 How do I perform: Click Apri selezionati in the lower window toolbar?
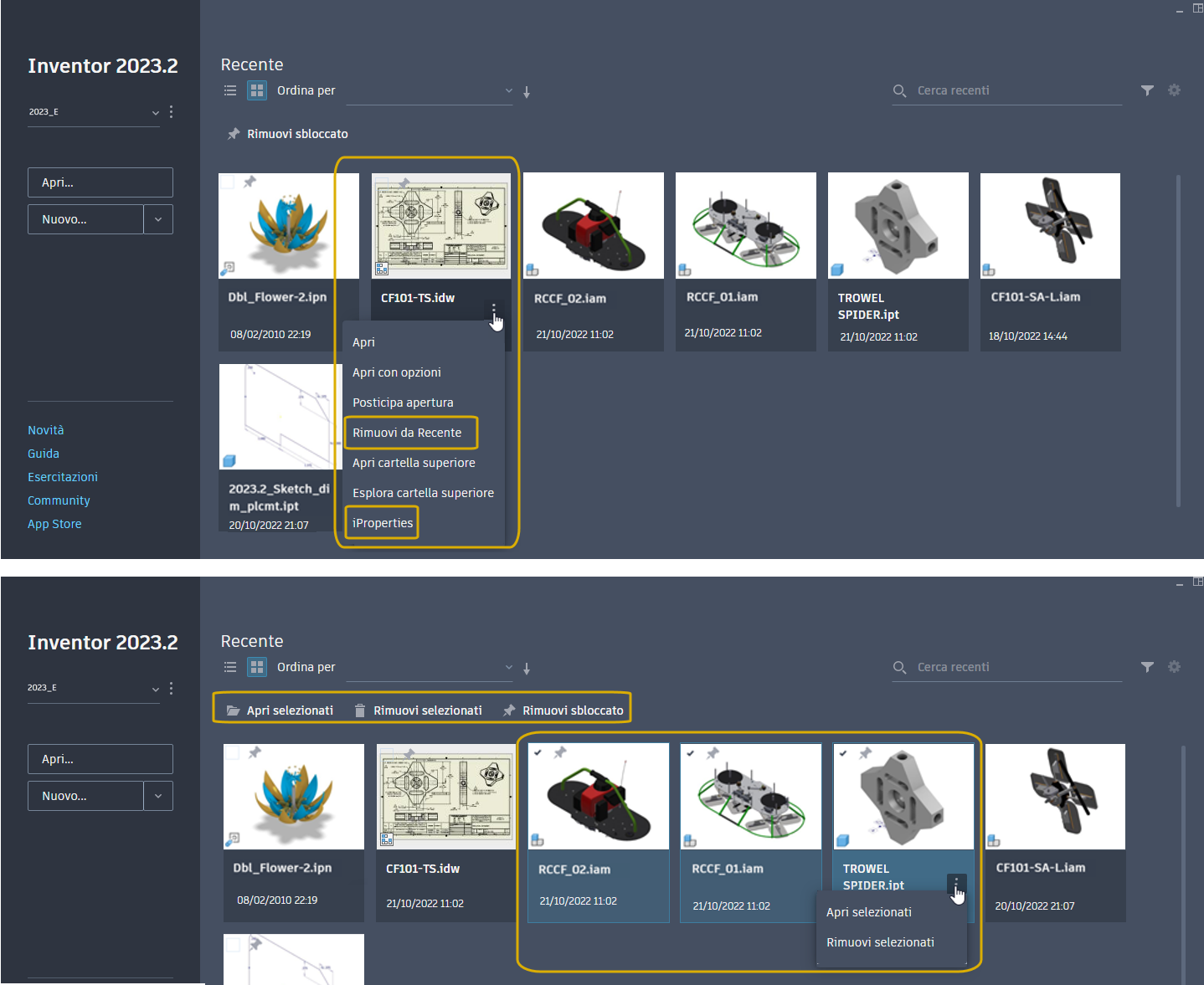(280, 711)
